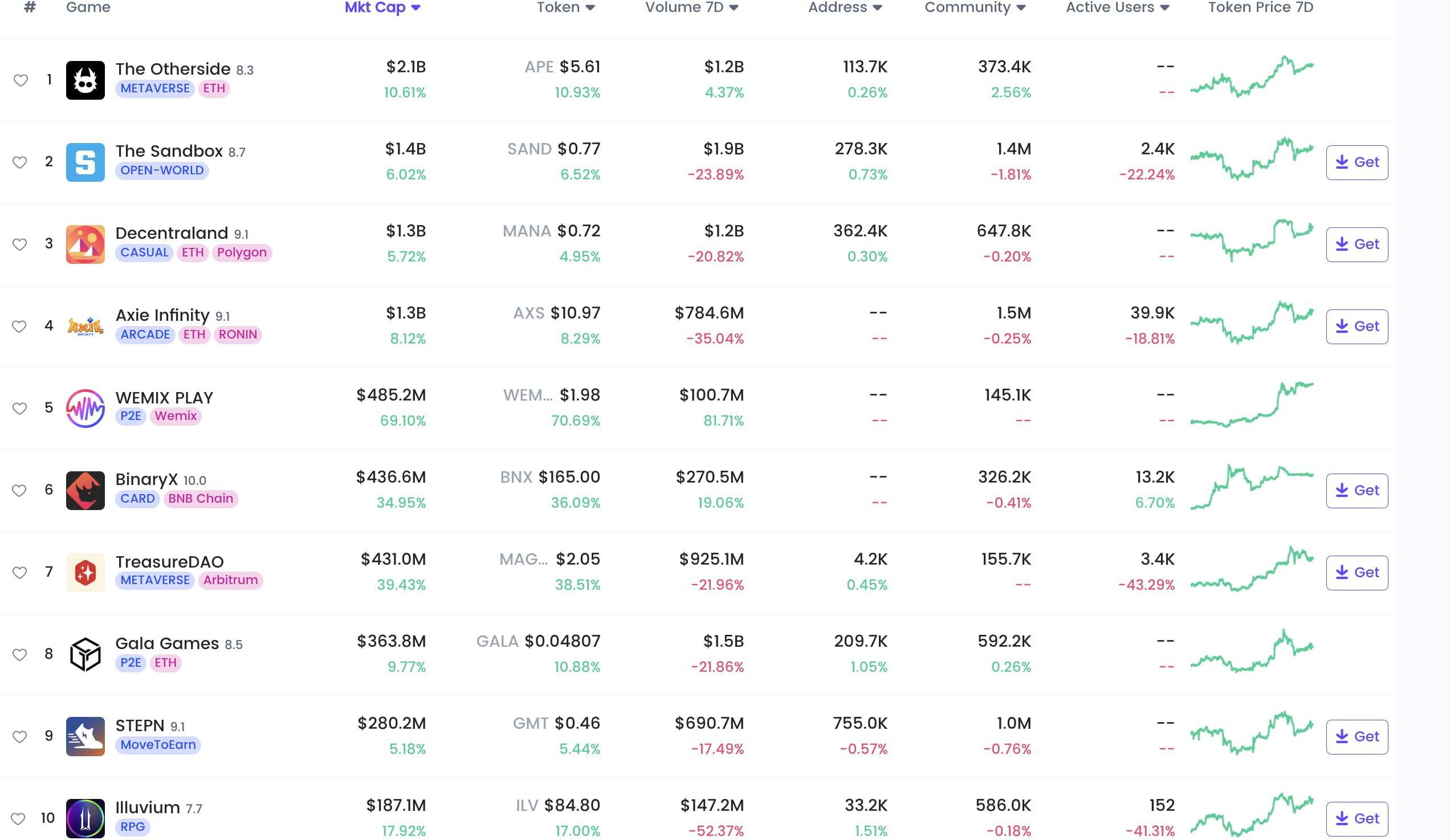Sort table by Community column

point(975,7)
